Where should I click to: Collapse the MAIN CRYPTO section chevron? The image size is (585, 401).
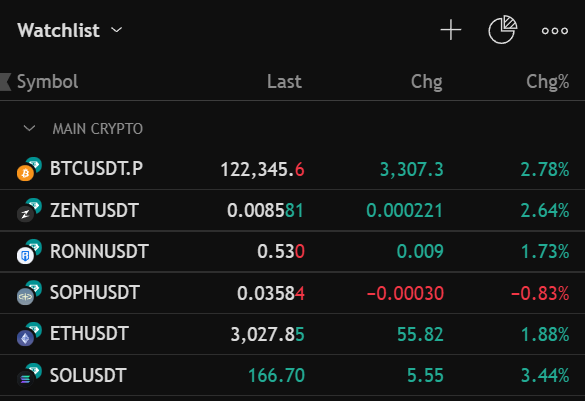29,129
